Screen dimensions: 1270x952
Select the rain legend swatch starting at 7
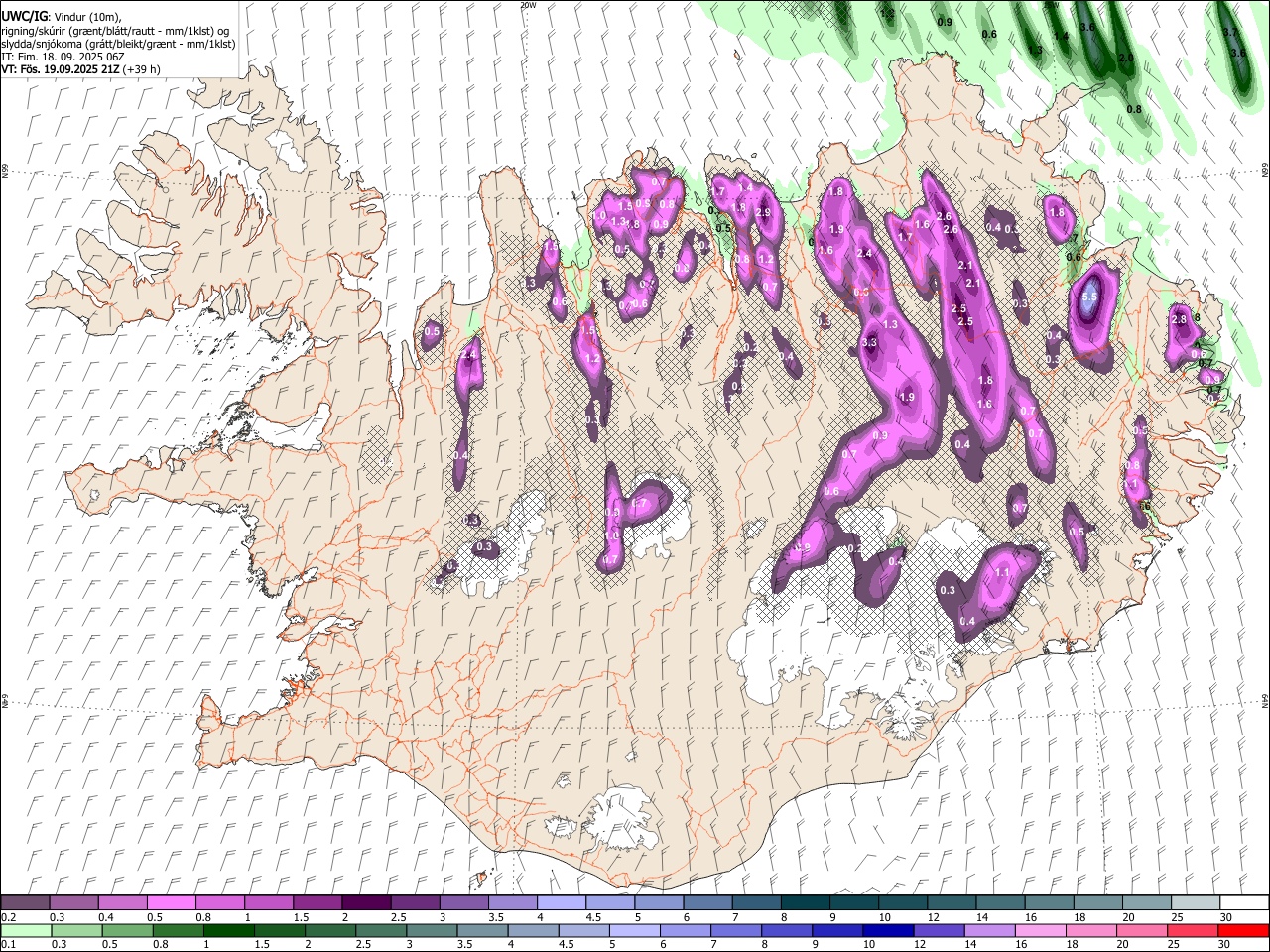pyautogui.click(x=735, y=930)
